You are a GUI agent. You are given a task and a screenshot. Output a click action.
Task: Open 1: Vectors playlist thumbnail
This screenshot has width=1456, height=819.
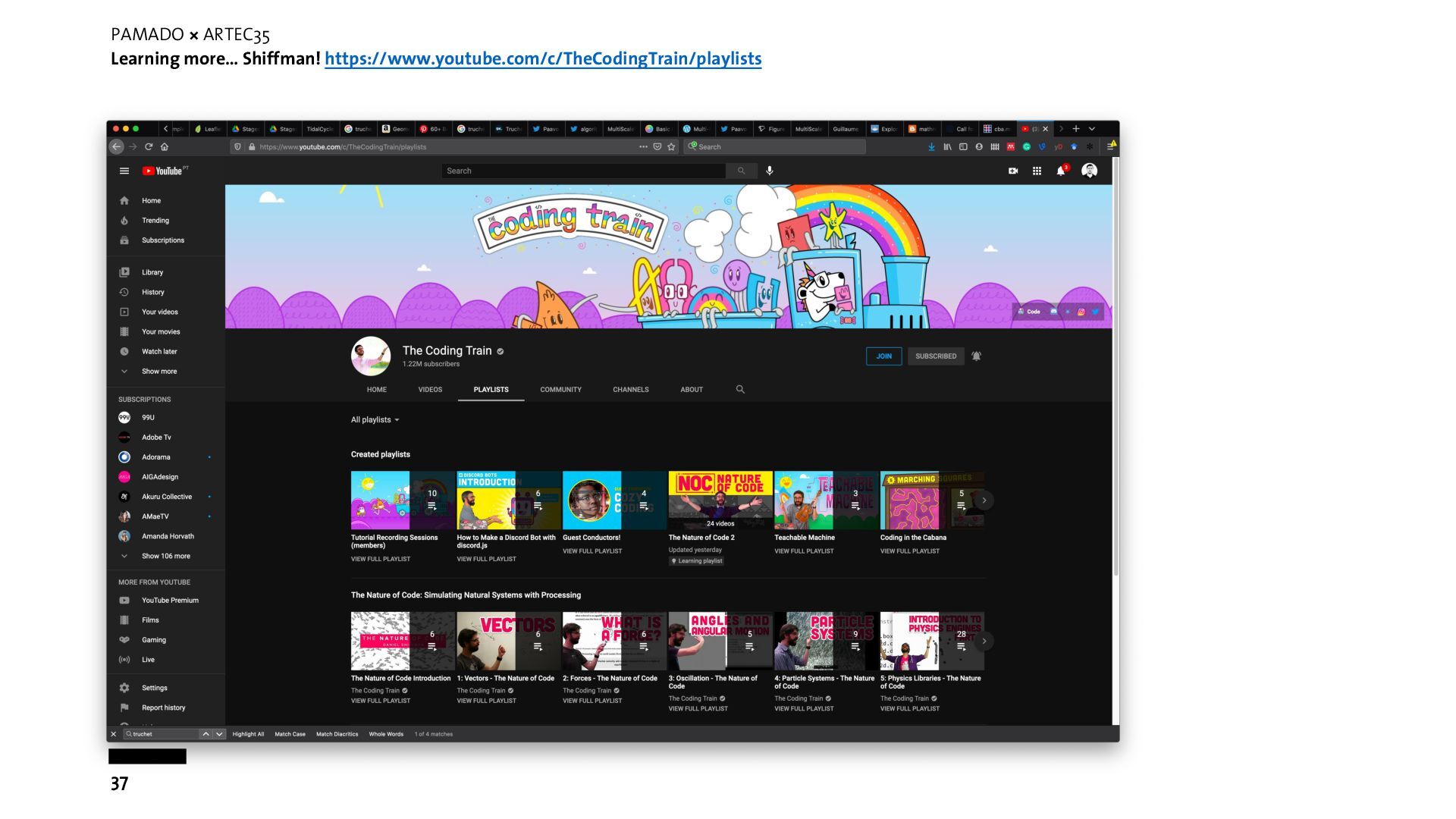tap(509, 642)
